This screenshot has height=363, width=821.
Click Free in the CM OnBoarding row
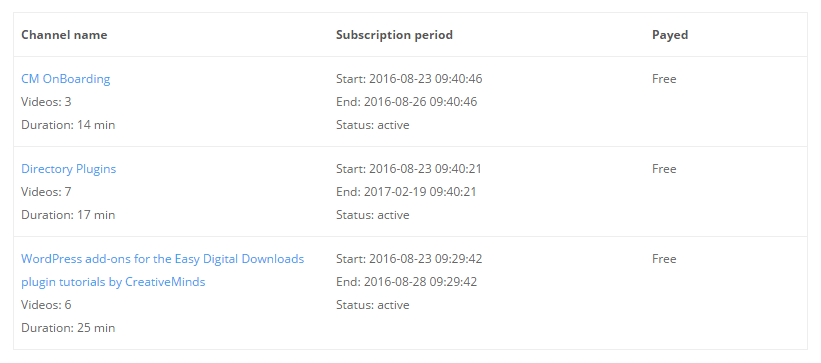pyautogui.click(x=664, y=79)
